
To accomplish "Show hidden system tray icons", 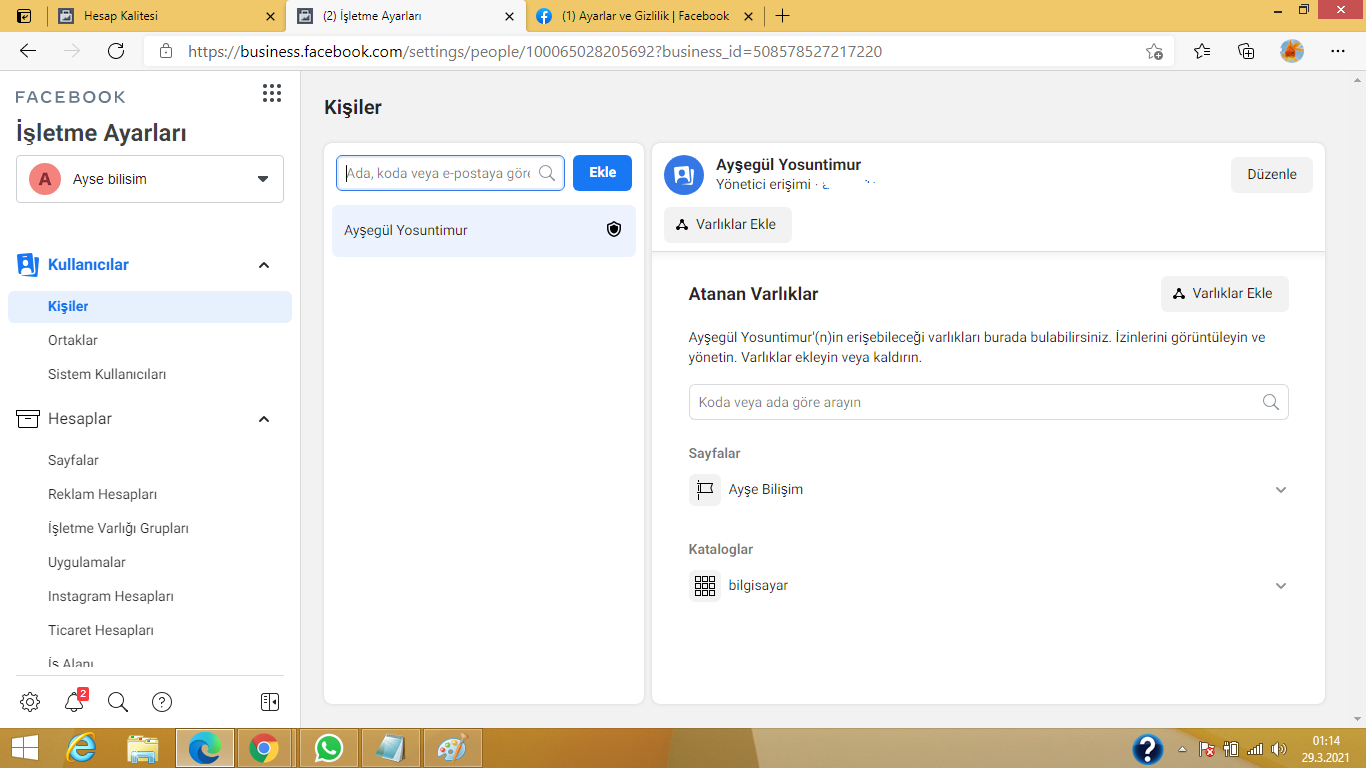I will (x=1182, y=749).
